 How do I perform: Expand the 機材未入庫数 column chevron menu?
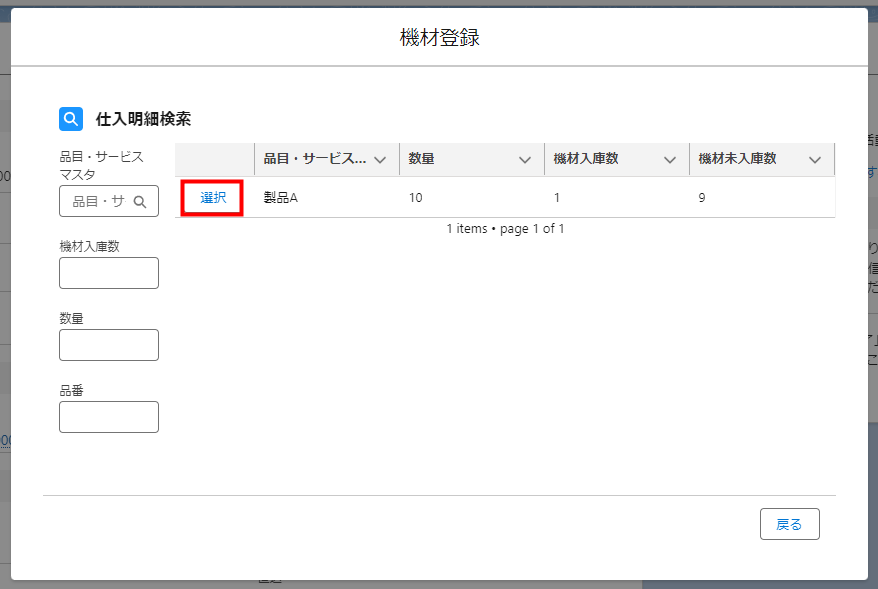pos(815,160)
